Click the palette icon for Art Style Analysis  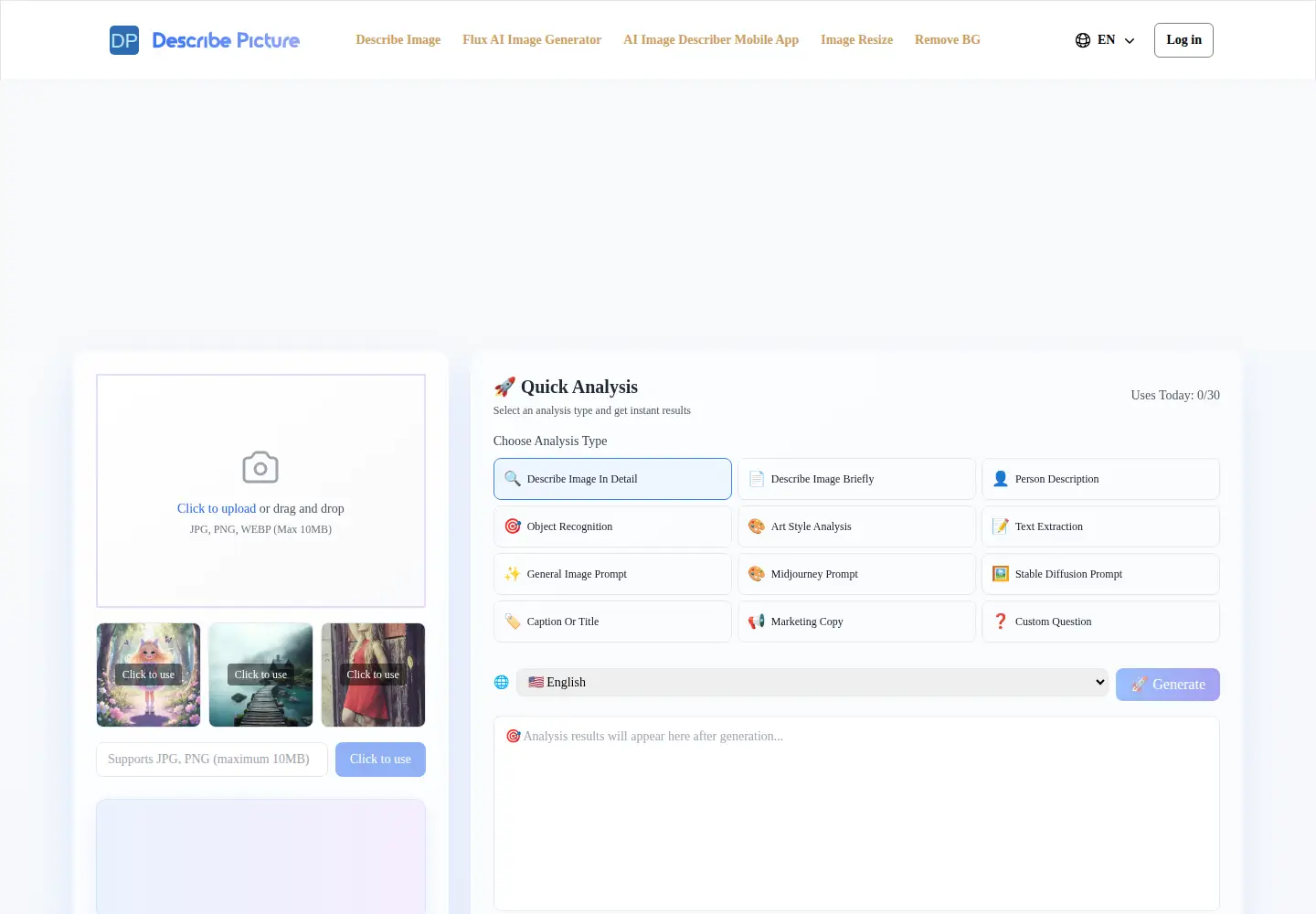point(757,526)
